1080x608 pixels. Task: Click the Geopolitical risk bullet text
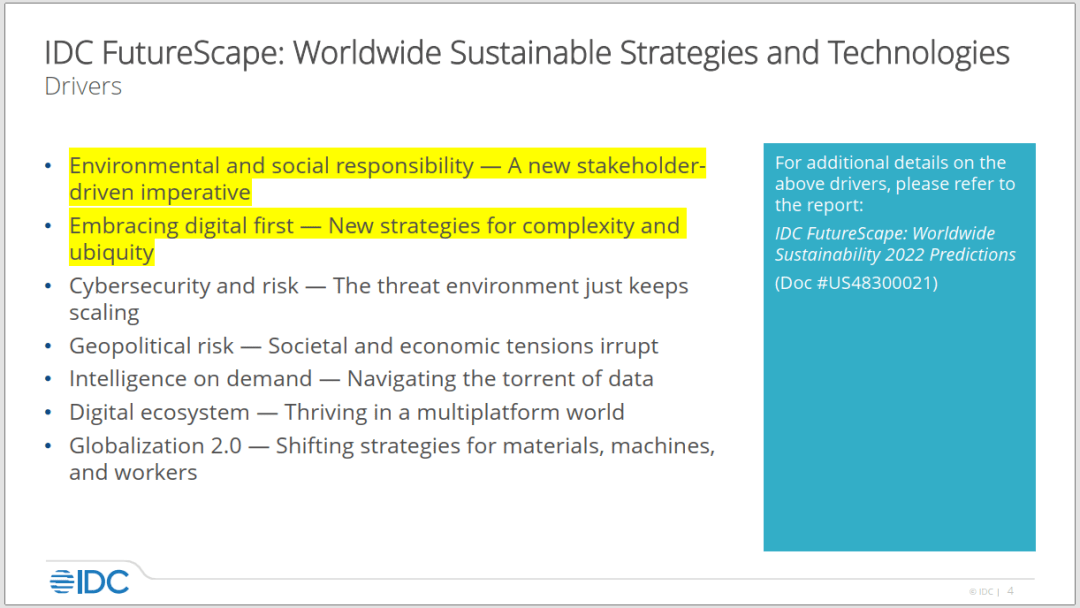[364, 346]
